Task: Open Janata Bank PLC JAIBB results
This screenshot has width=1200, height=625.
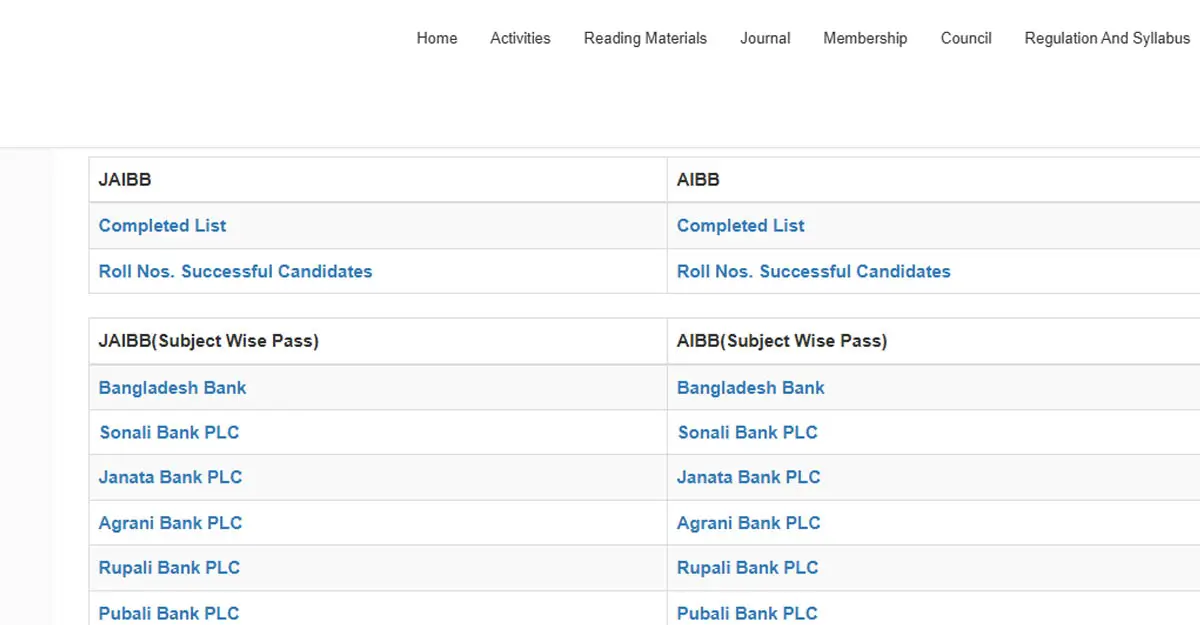Action: (x=170, y=478)
